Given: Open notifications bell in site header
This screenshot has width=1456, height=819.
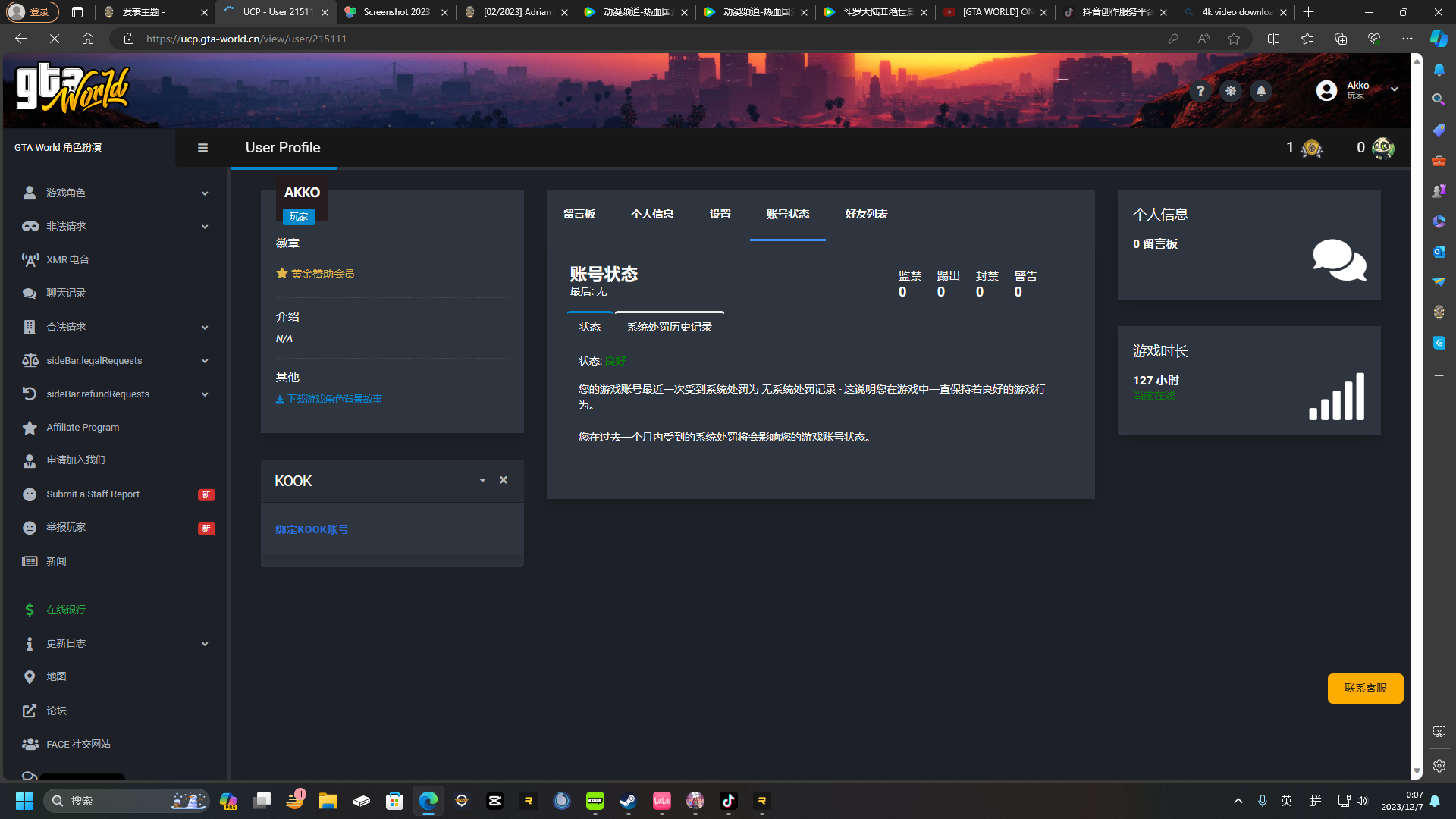Looking at the screenshot, I should coord(1260,91).
